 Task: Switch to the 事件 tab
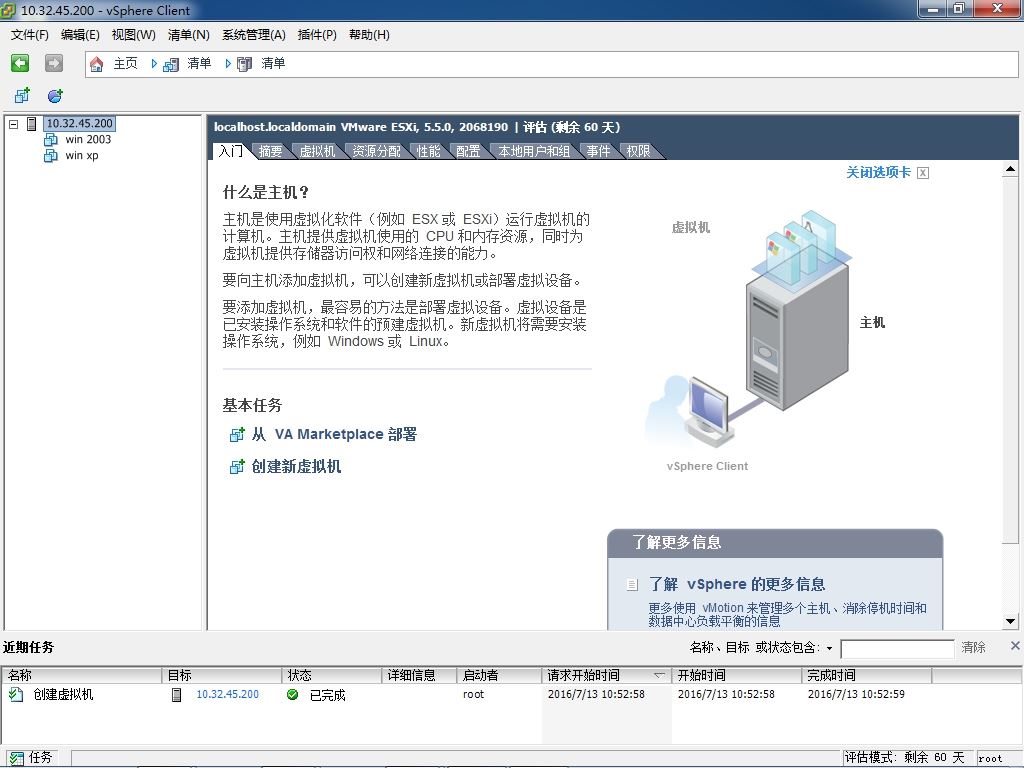pyautogui.click(x=598, y=151)
